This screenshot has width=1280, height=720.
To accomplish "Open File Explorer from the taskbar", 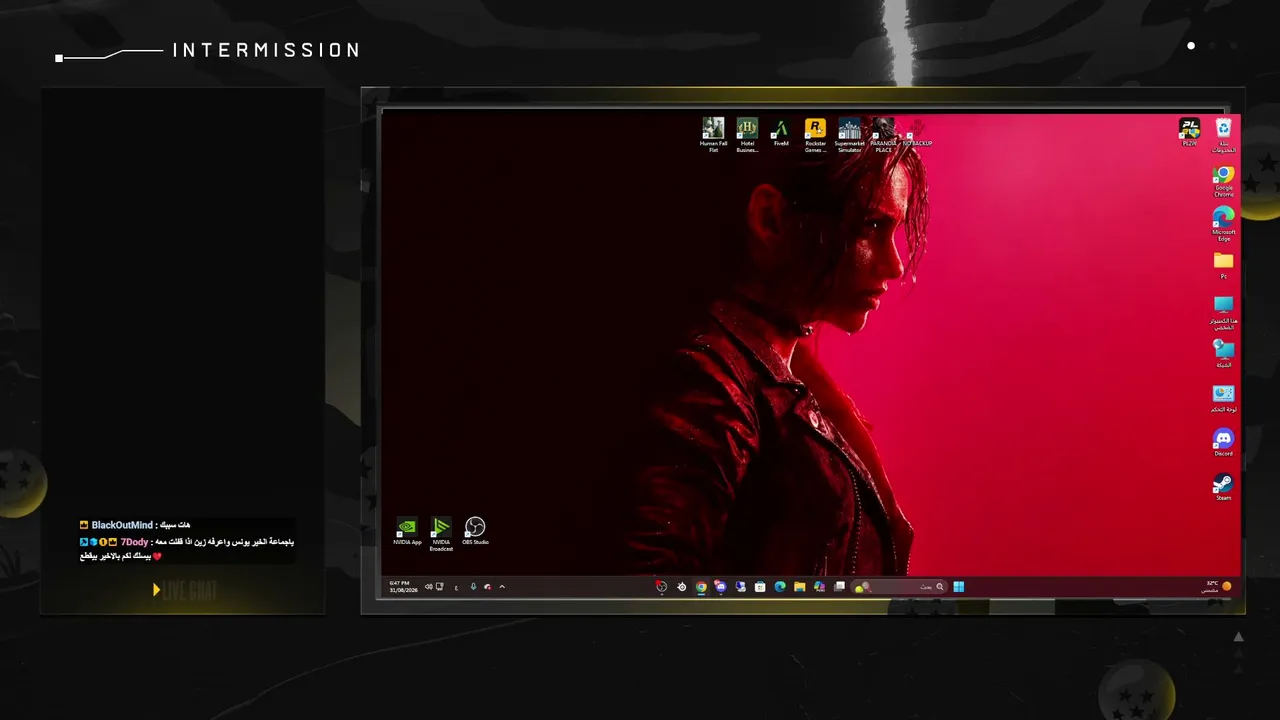I will 800,587.
